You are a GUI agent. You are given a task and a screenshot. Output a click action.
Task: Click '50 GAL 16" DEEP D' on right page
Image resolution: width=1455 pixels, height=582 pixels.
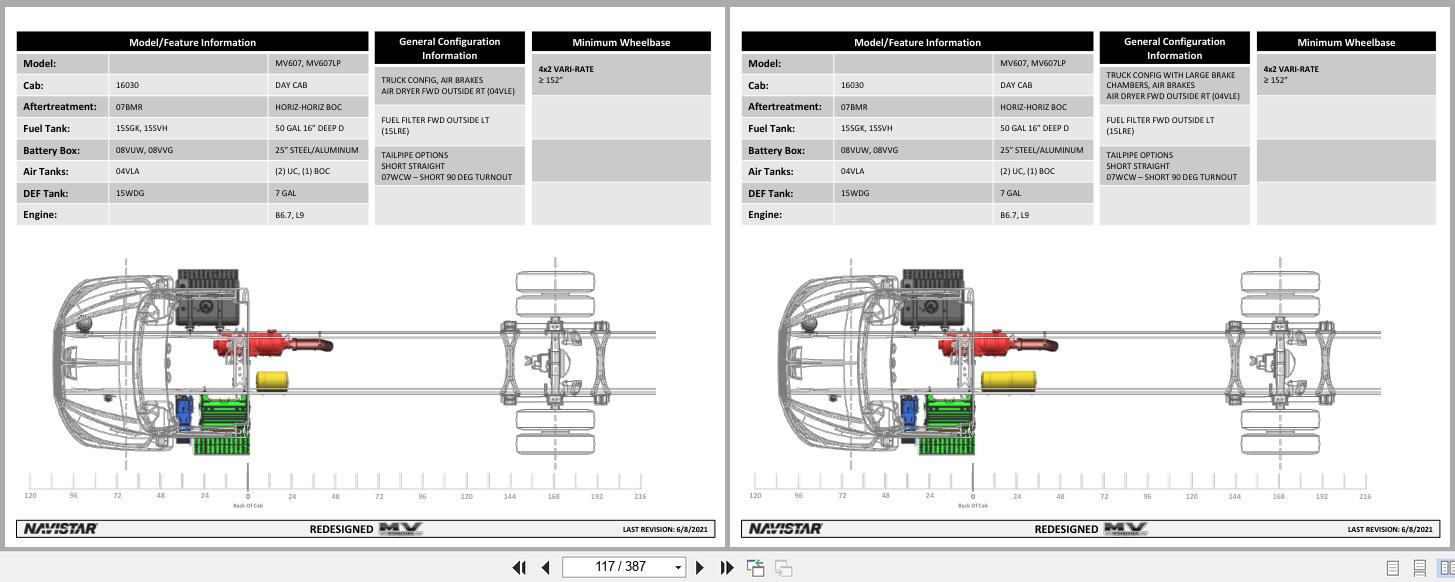point(1034,128)
